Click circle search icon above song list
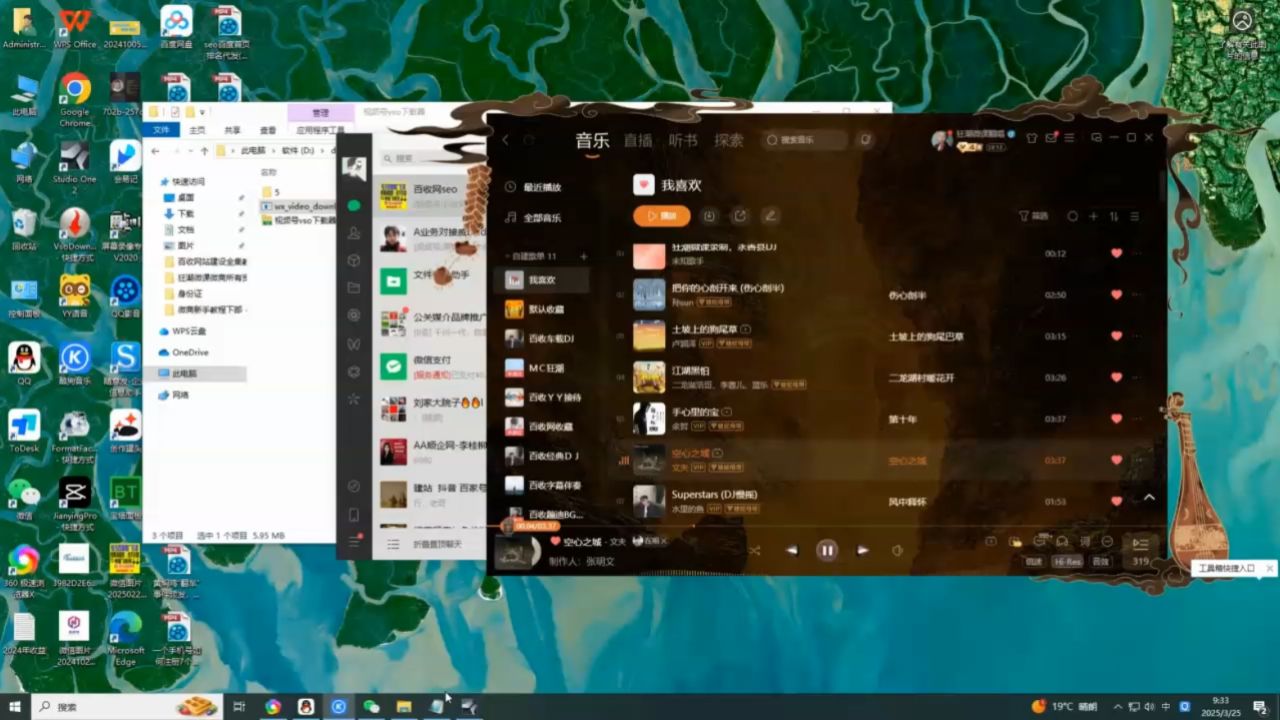The height and width of the screenshot is (720, 1280). coord(1073,216)
